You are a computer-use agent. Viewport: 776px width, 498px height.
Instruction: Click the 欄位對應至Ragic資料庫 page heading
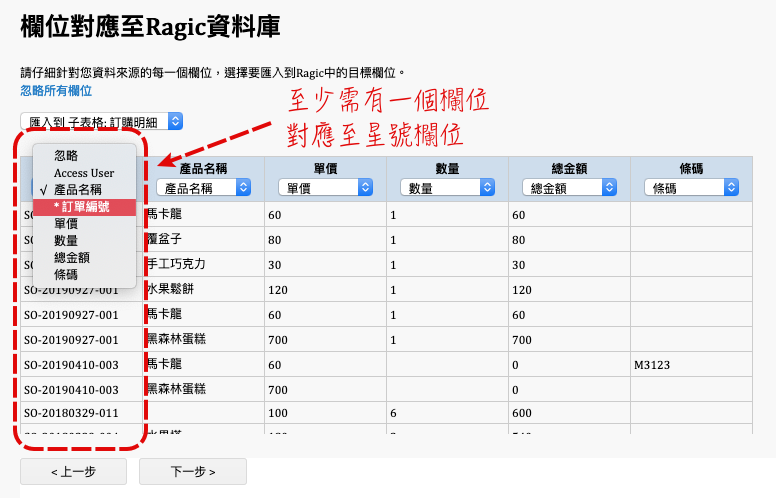click(x=150, y=27)
